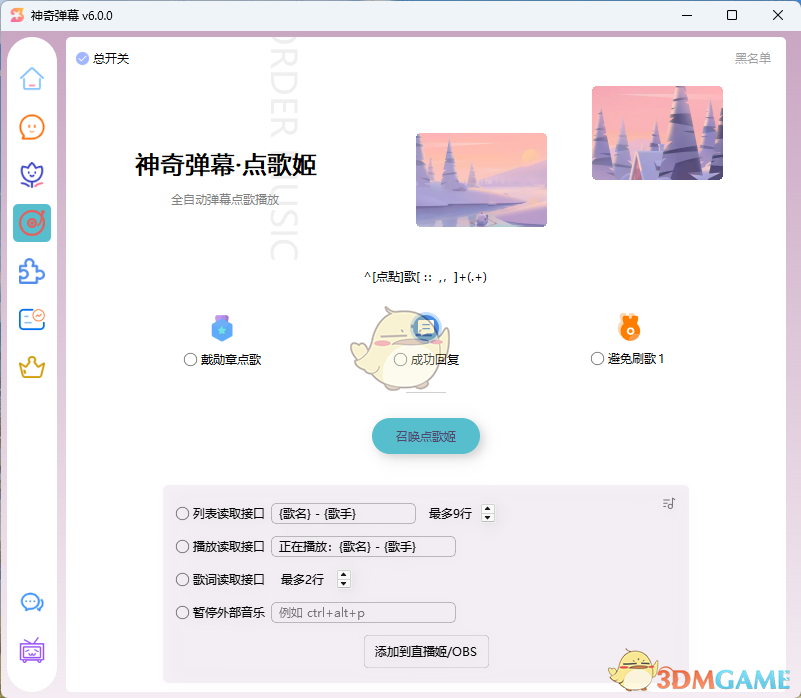The width and height of the screenshot is (801, 698).
Task: Click the ctrl+alt+p hotkey input field
Action: (x=363, y=613)
